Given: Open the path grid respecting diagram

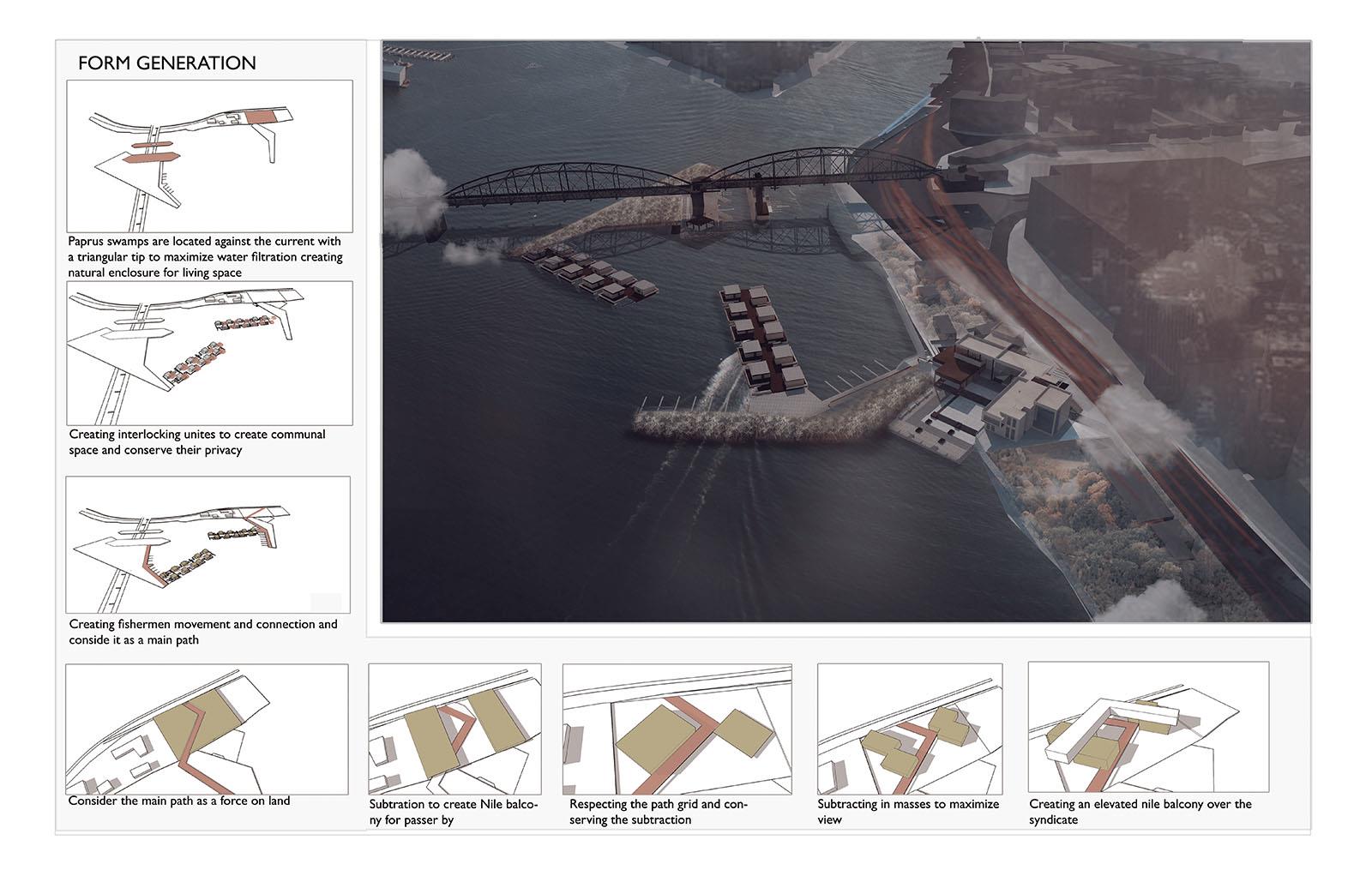Looking at the screenshot, I should [677, 729].
